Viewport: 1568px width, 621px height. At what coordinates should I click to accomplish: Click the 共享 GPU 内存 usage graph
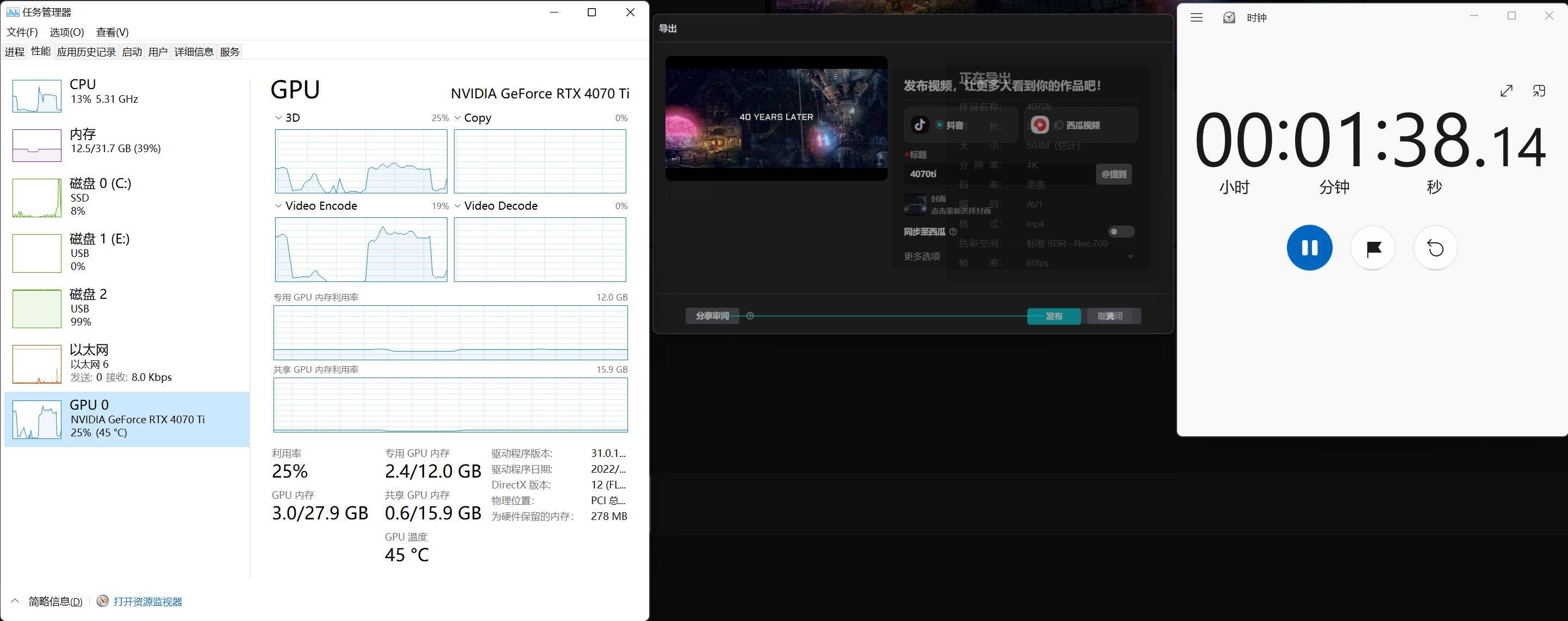pos(450,405)
